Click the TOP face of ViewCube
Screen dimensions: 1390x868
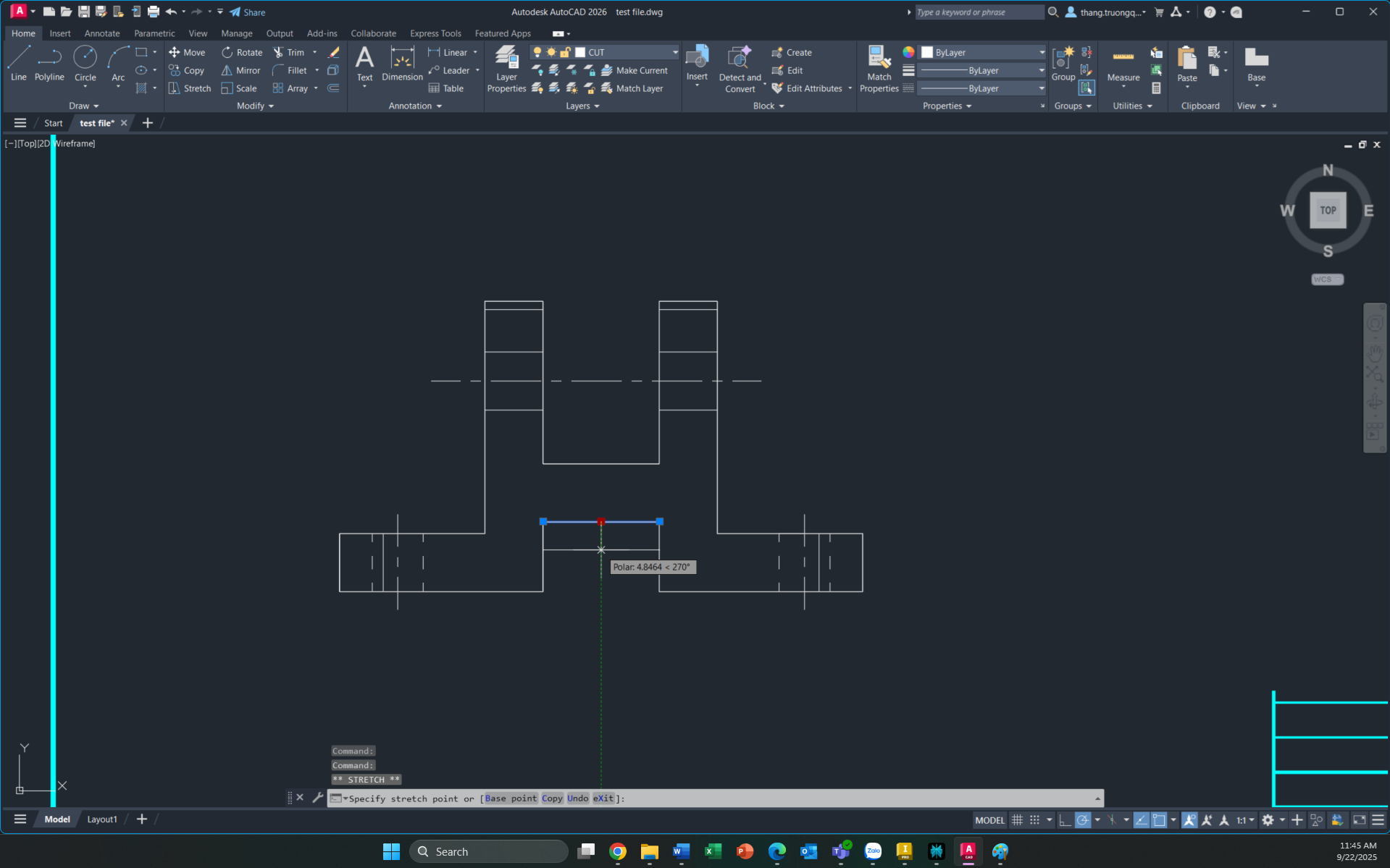click(x=1327, y=210)
